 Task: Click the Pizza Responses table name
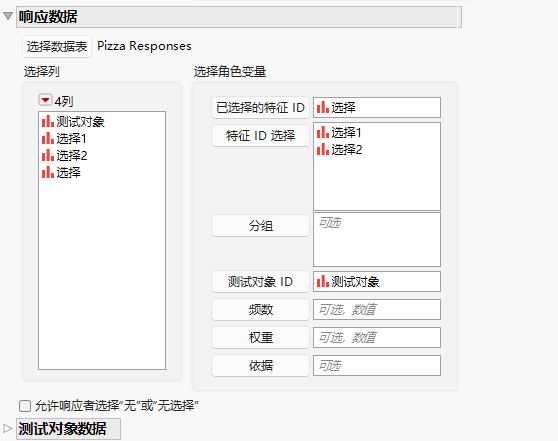144,46
